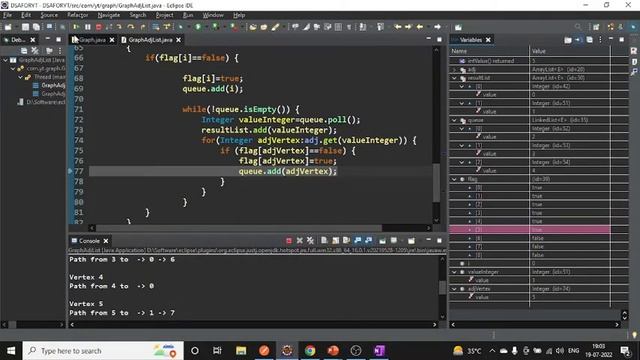Screen dimensions: 640x360
Task: Collapse the flag array variable node
Action: tap(454, 179)
